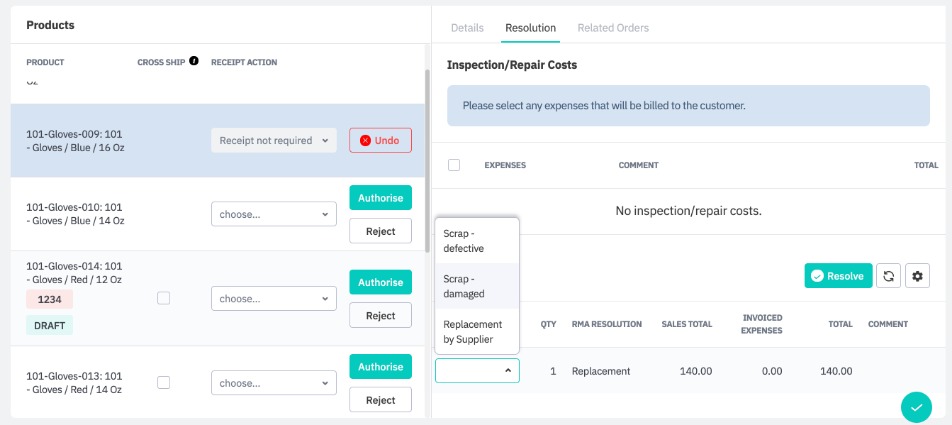Open the Related Orders tab
Screen dimensions: 952x425
(x=613, y=28)
